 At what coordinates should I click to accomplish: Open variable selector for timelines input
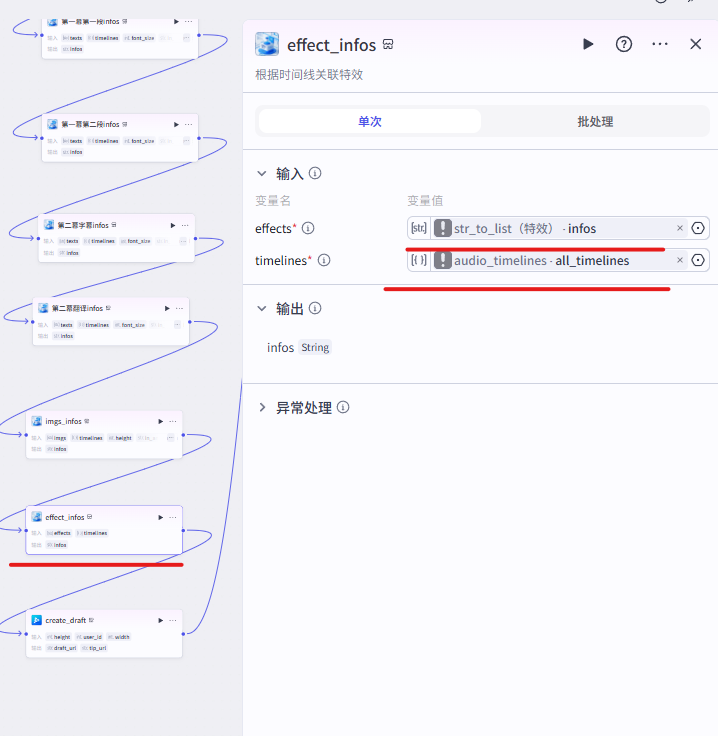[x=698, y=260]
